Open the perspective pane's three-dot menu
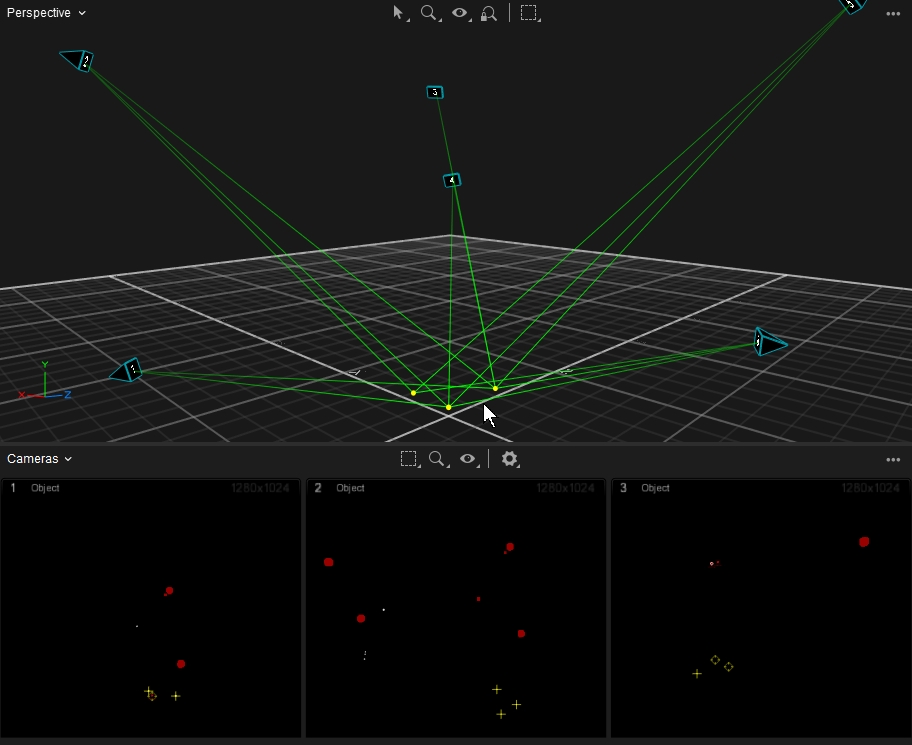Screen dimensions: 912x745 pyautogui.click(x=893, y=14)
